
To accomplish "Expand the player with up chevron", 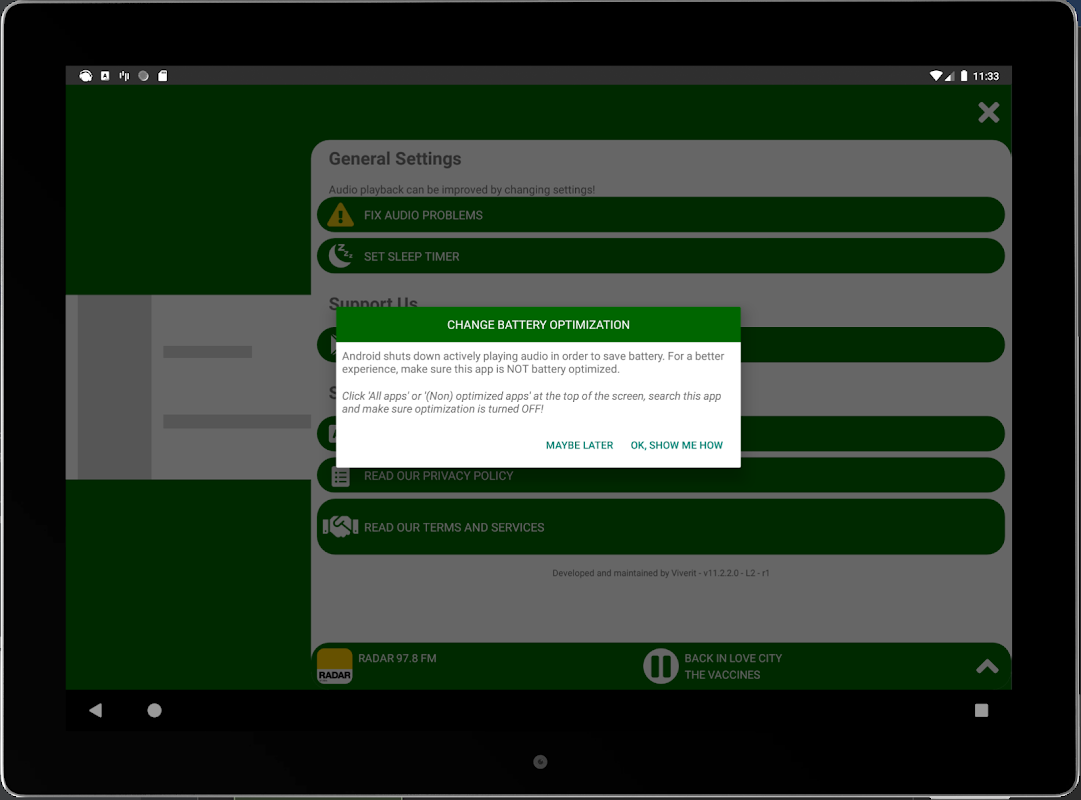I will click(987, 666).
